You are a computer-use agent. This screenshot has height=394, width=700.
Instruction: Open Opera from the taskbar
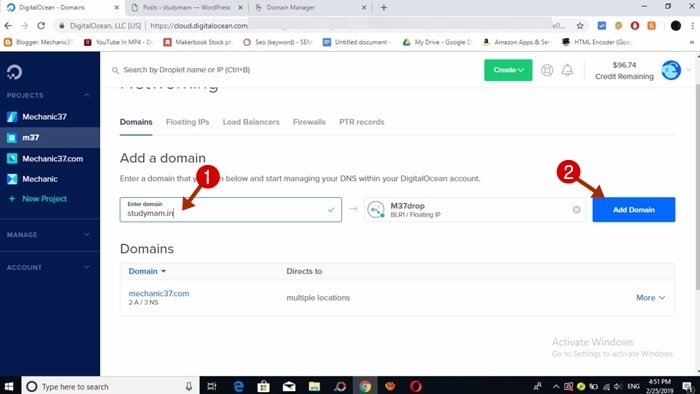click(x=416, y=386)
